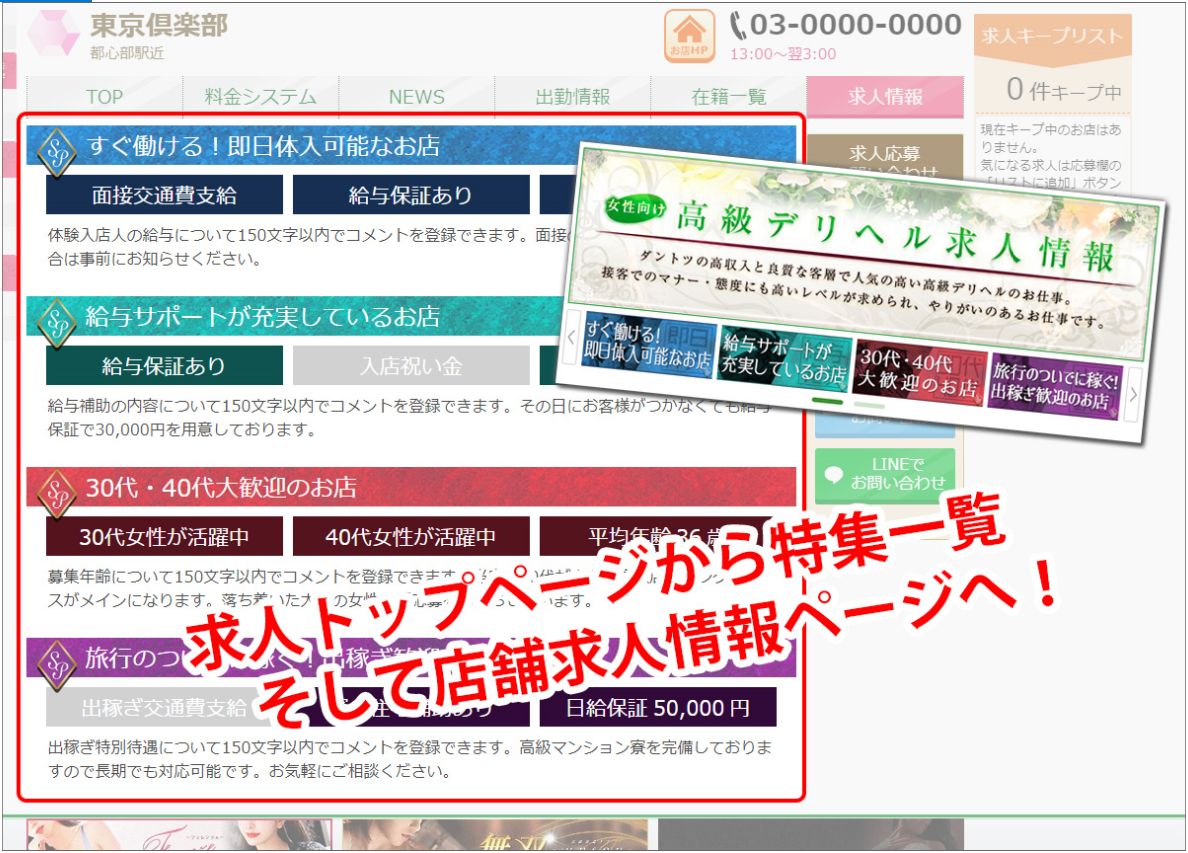Click the 30代・40代大歓迎のお店 heading
The height and width of the screenshot is (853, 1188).
[x=221, y=487]
